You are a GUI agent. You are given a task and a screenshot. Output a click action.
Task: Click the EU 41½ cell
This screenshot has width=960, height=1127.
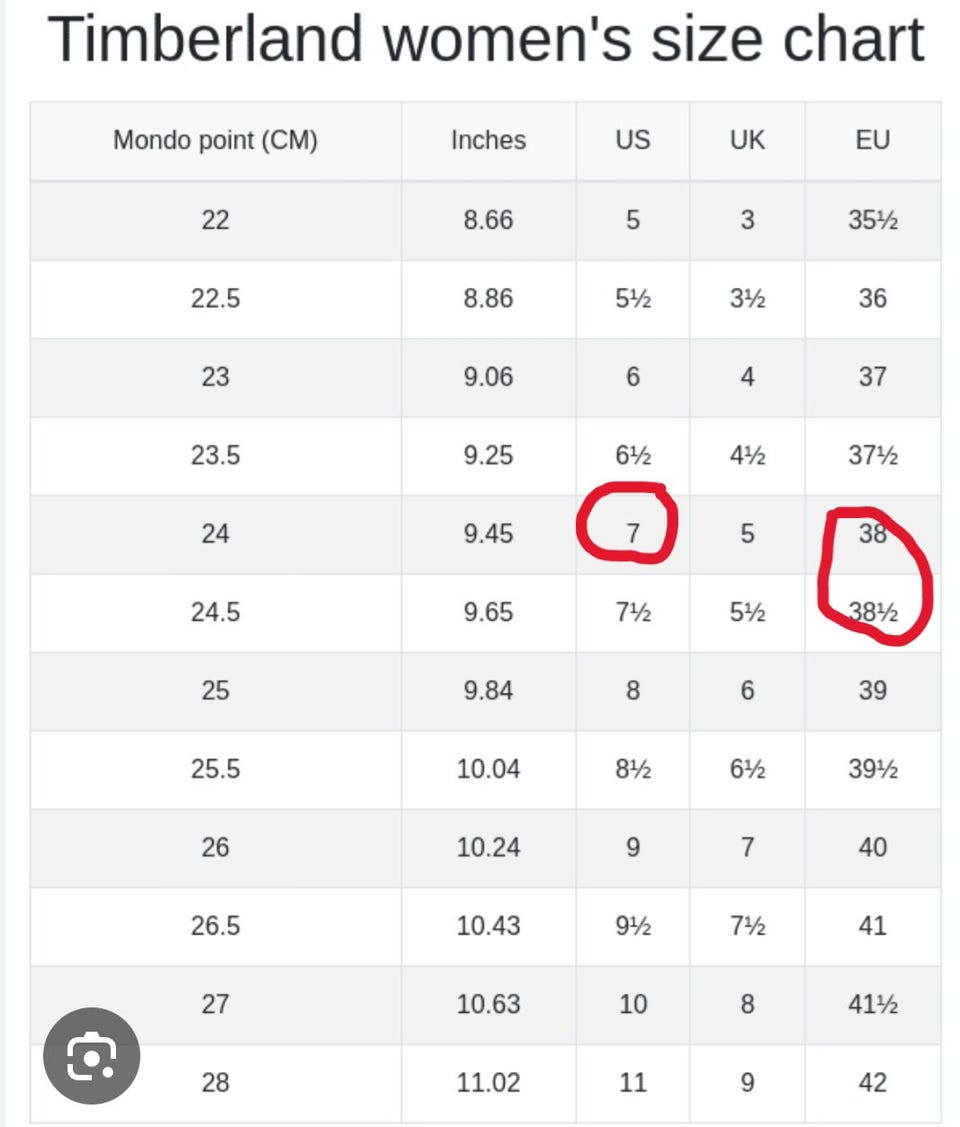click(x=873, y=1004)
